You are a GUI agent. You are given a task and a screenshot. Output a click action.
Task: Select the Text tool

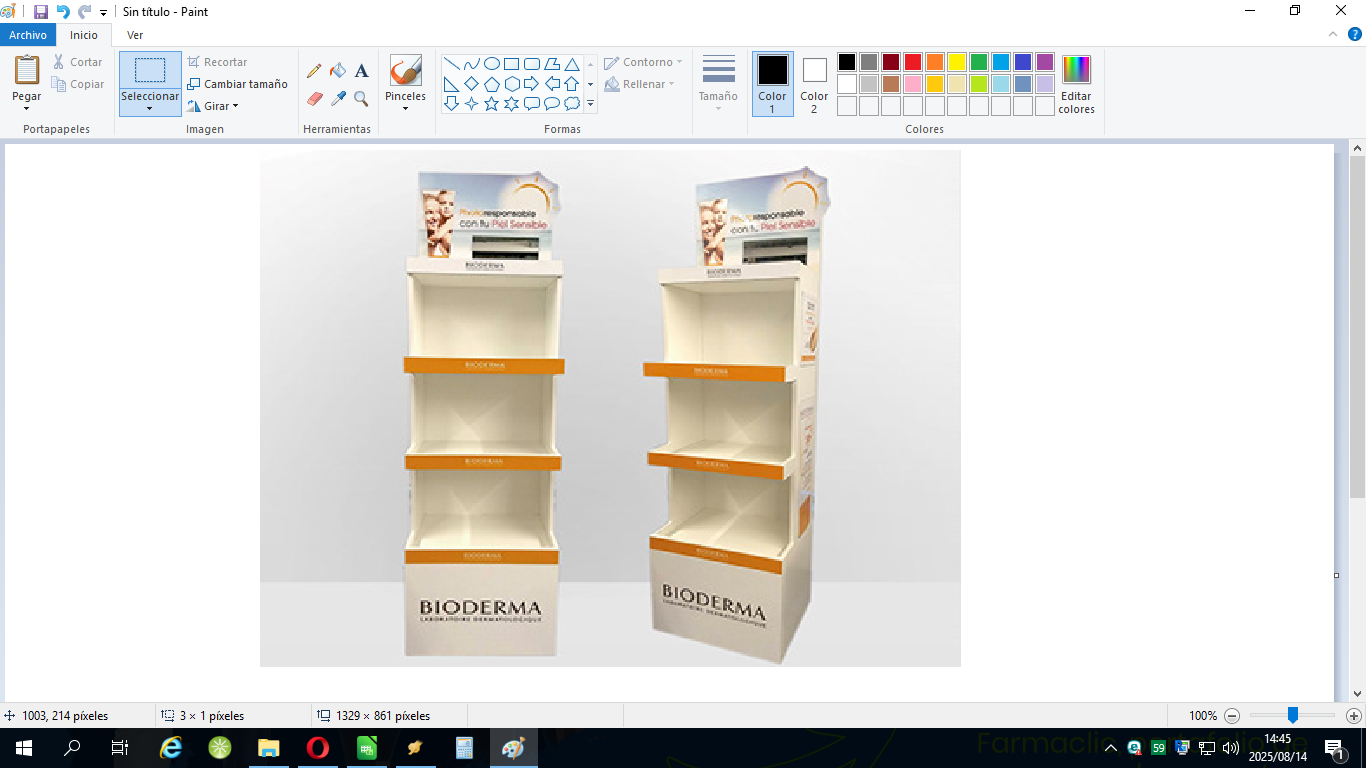tap(362, 71)
